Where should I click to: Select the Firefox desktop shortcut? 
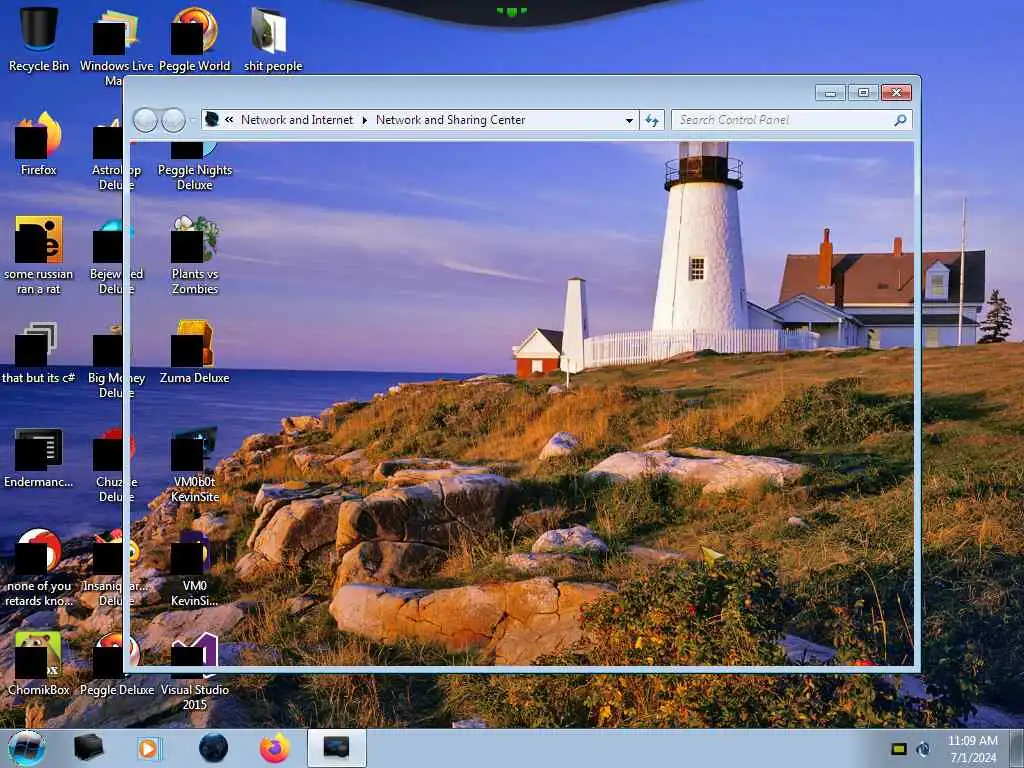click(39, 144)
